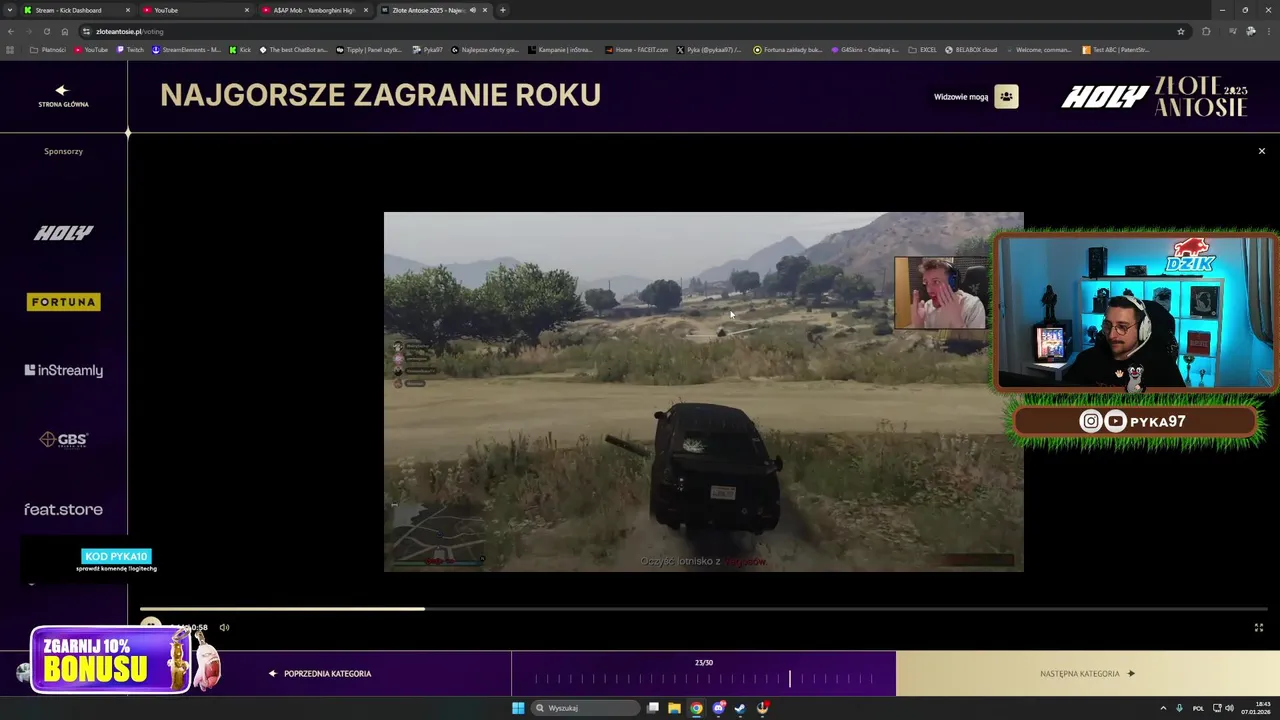
Task: Reload the current page
Action: 46,31
